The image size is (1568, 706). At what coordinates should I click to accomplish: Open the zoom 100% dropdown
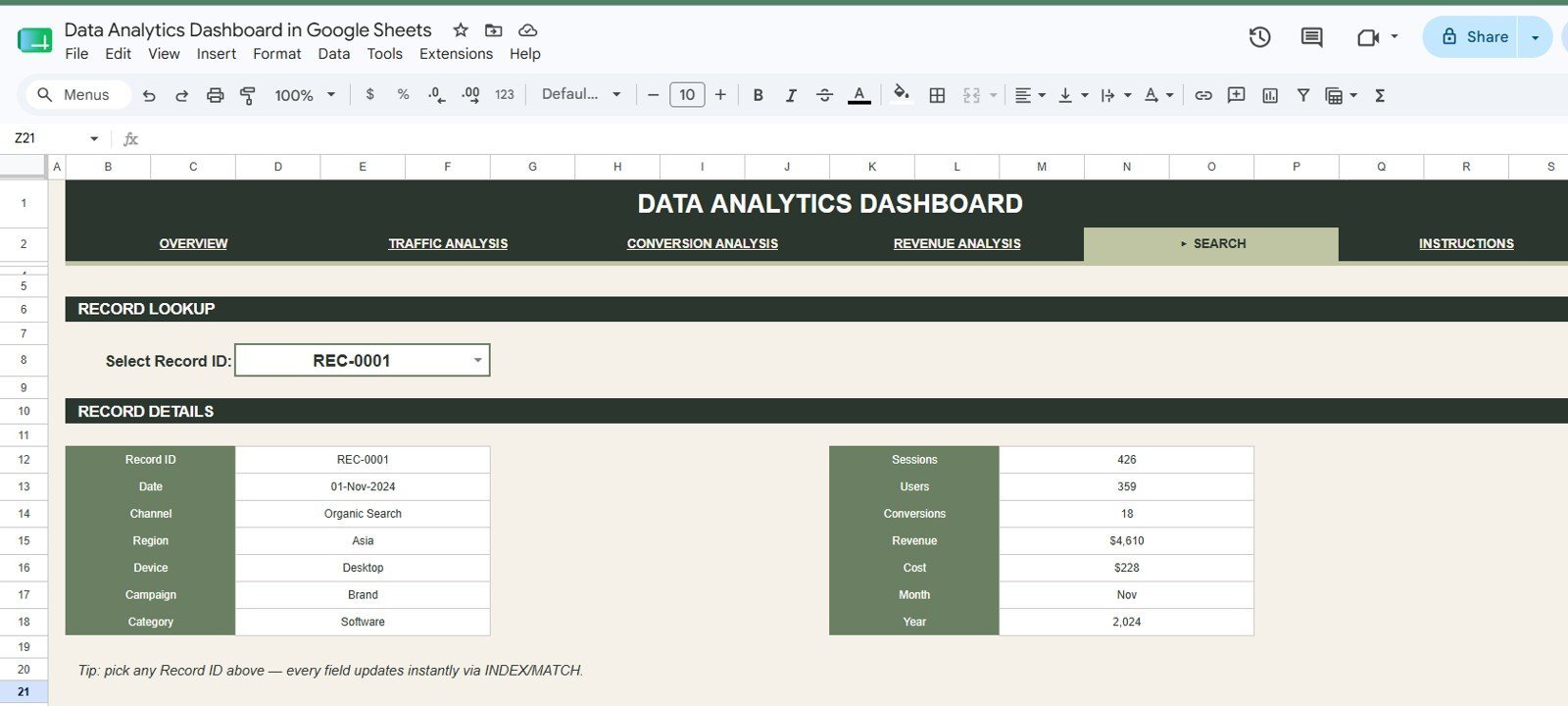(305, 95)
